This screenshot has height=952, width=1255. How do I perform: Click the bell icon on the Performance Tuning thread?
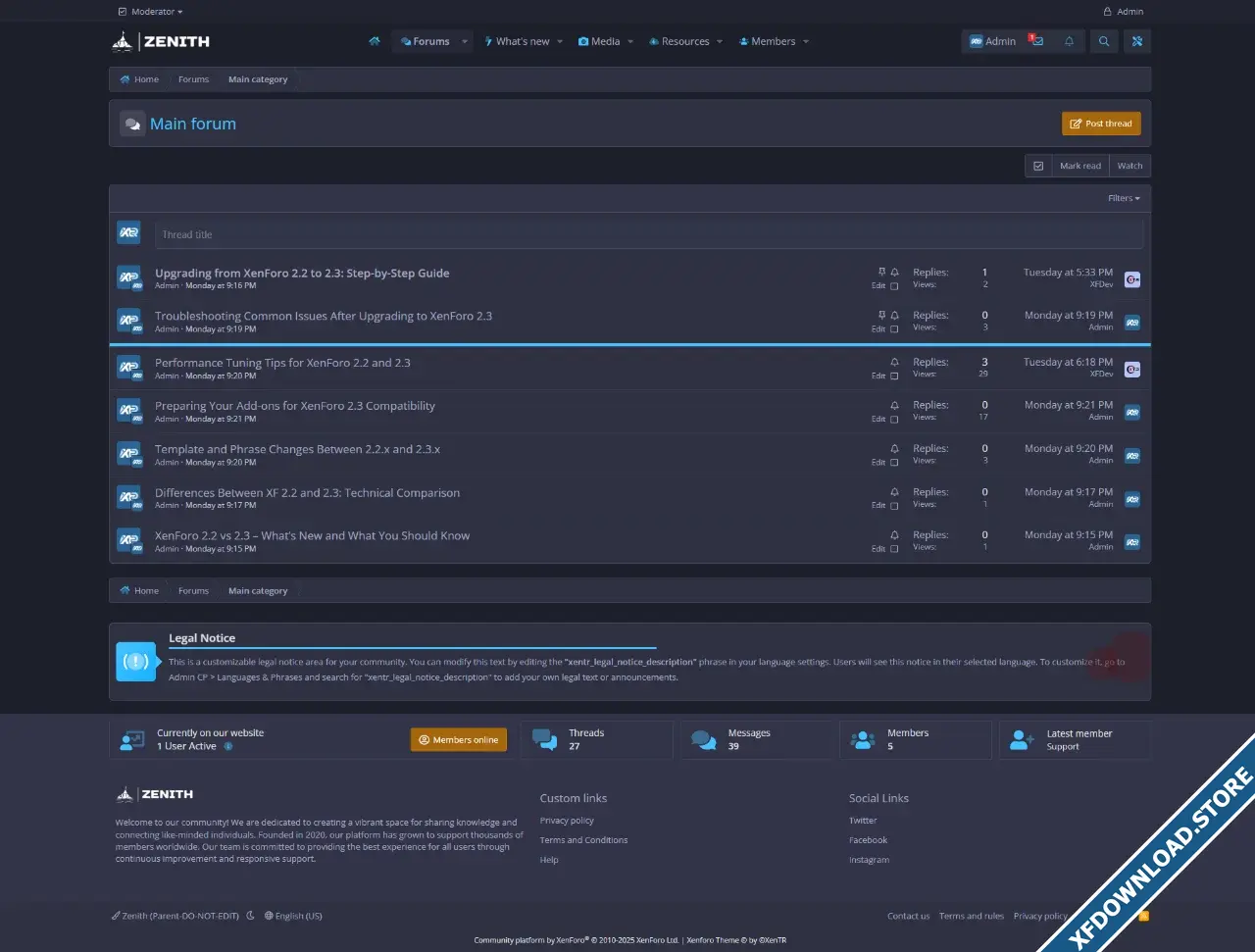(894, 363)
